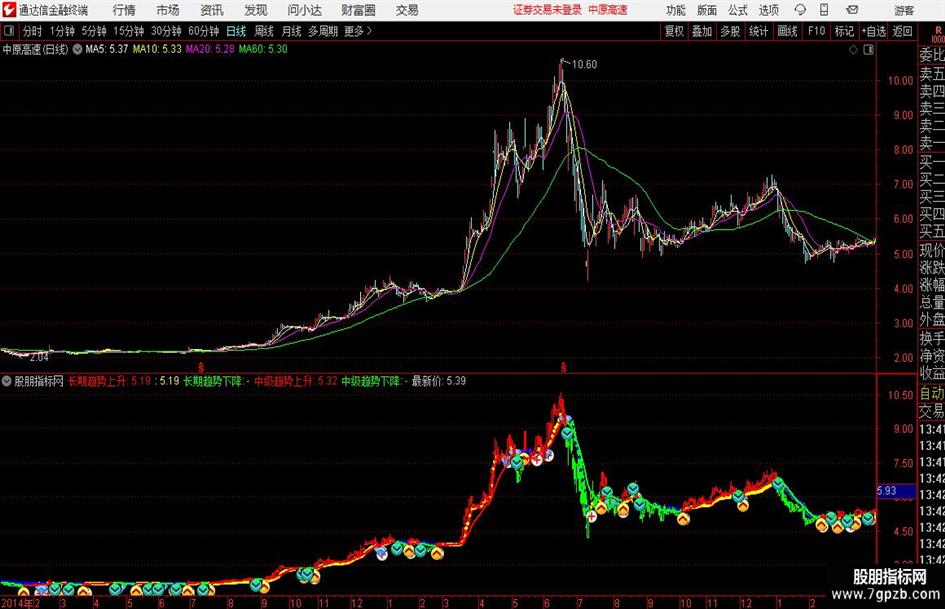945x609 pixels.
Task: Toggle the right info panel icon
Action: point(868,50)
